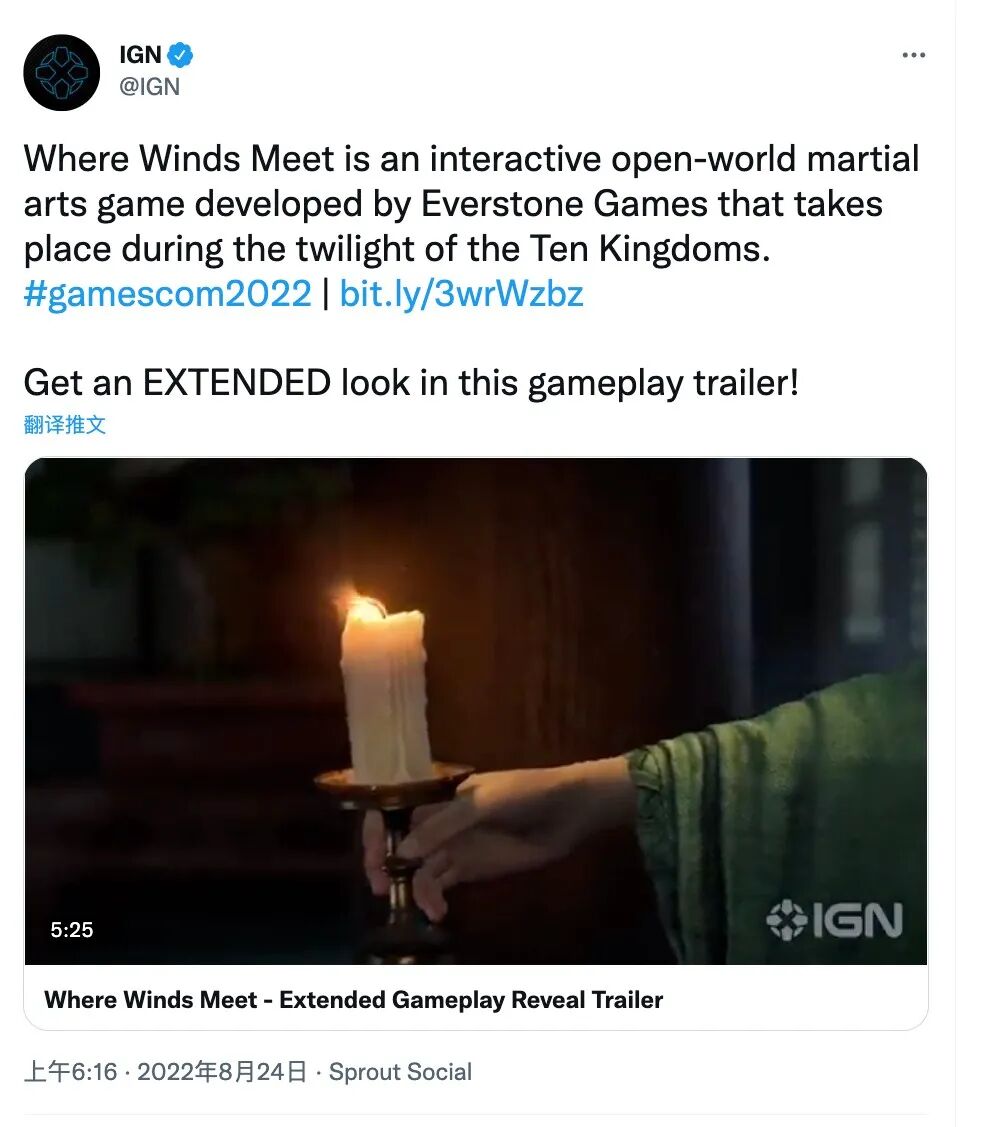This screenshot has height=1127, width=988.
Task: Click the tweet timestamp 上午6:16
Action: point(70,1072)
